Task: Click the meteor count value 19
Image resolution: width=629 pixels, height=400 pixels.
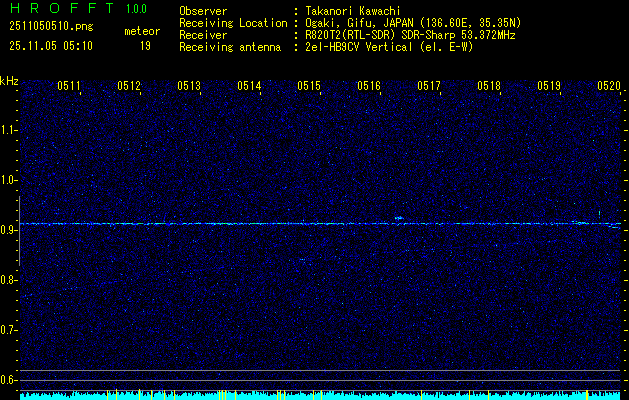Action: click(x=145, y=46)
